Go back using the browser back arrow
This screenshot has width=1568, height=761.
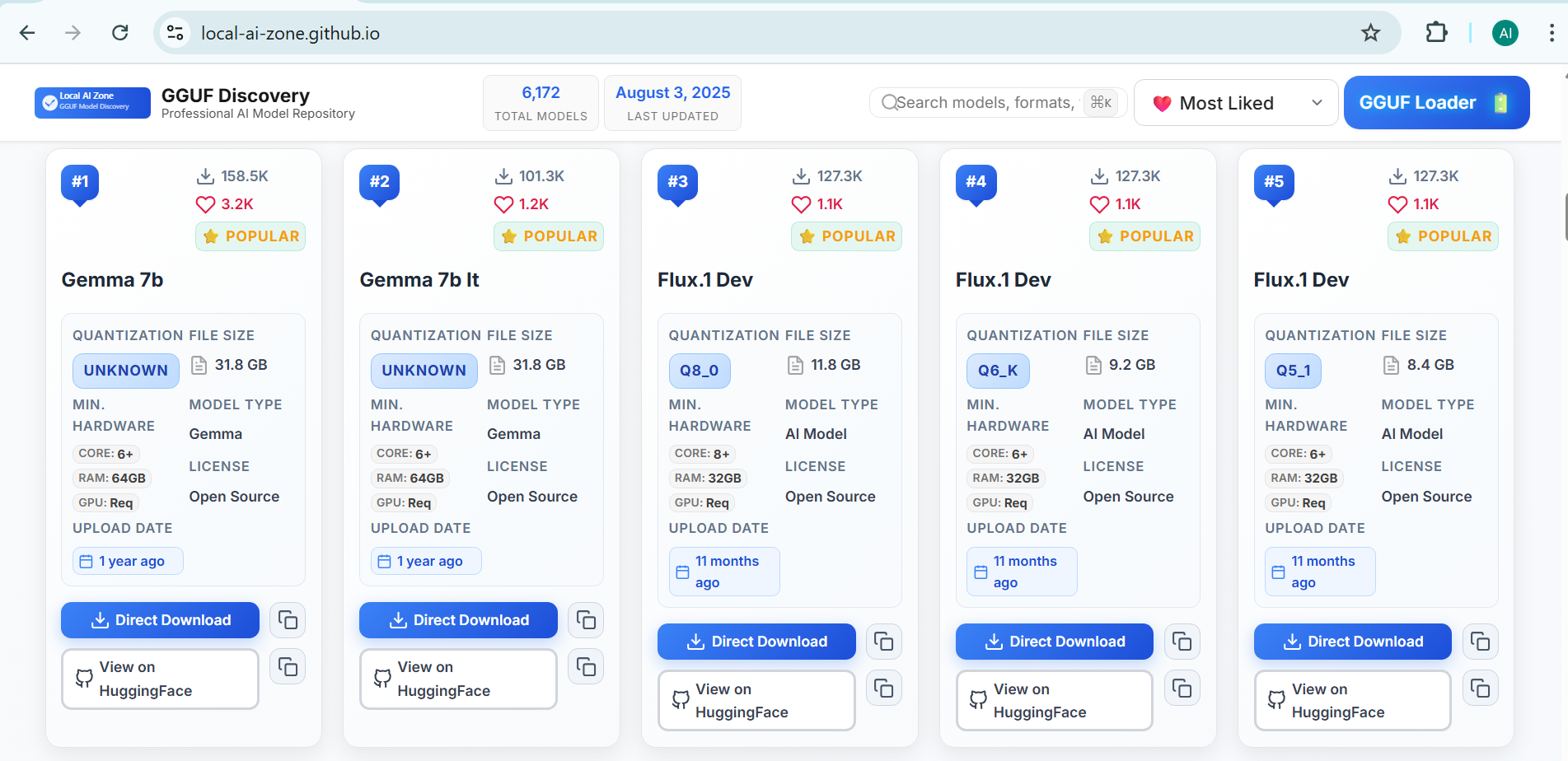pos(27,33)
